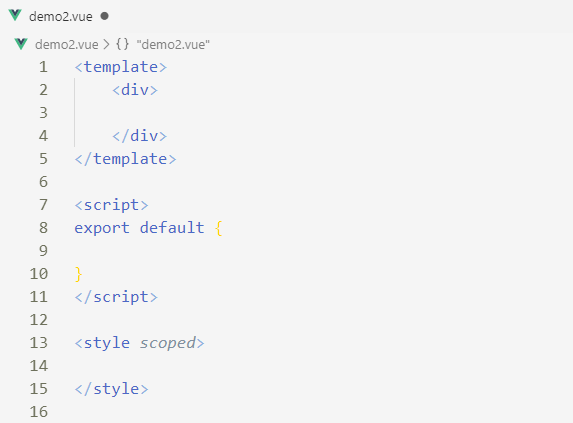Click line number 15 in the gutter
This screenshot has height=423, width=573.
39,389
